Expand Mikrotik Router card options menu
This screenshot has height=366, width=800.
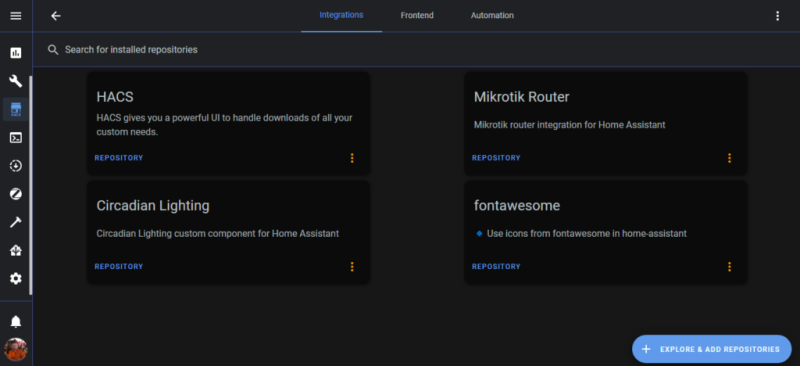click(730, 158)
